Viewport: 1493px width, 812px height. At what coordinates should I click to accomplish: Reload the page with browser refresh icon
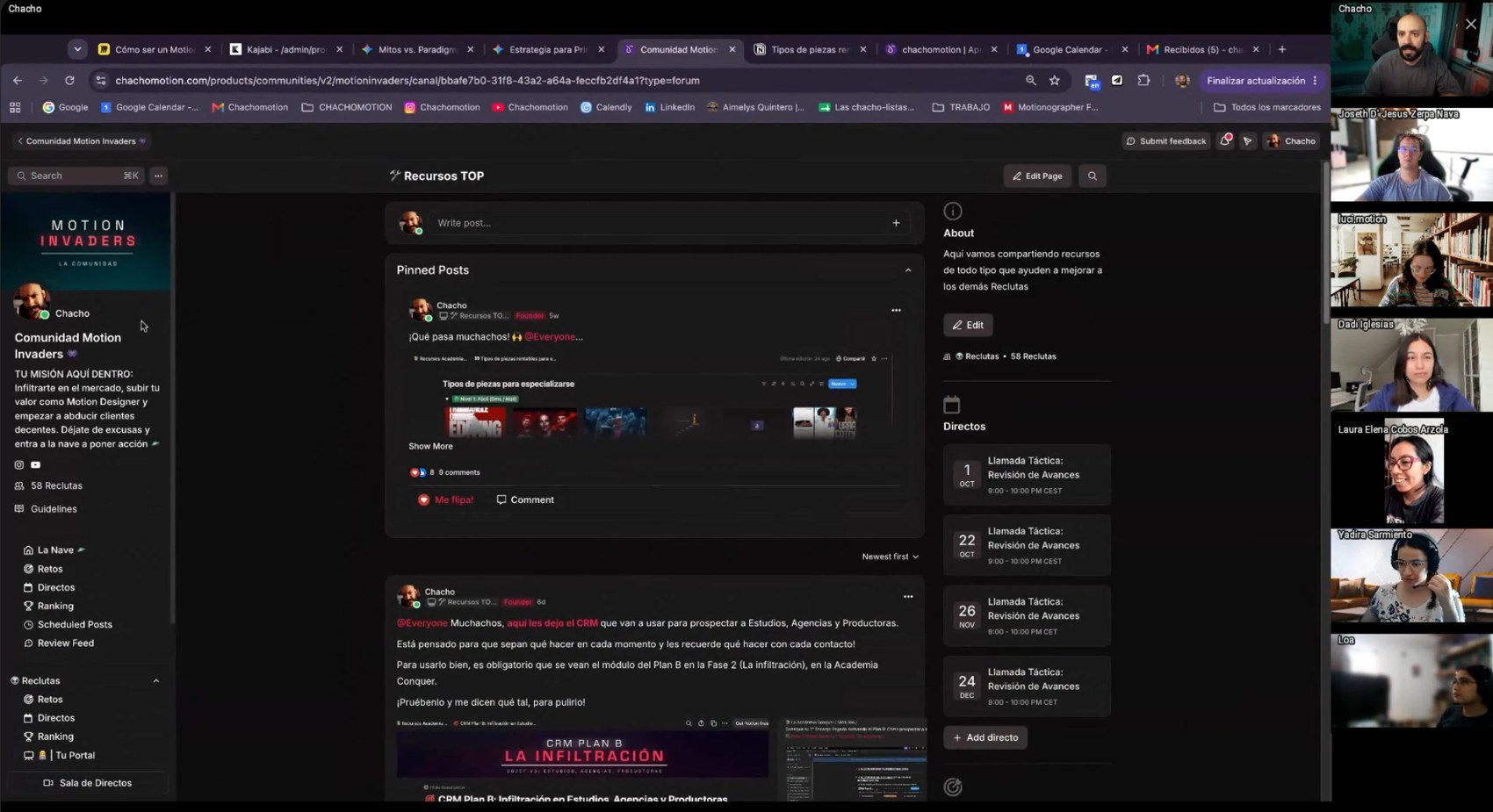(x=69, y=80)
